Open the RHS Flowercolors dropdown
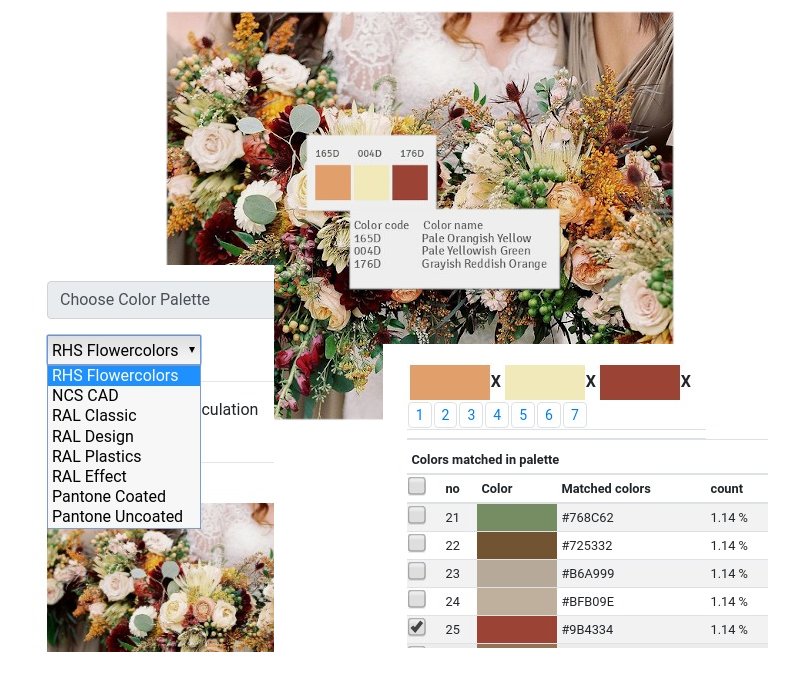 pyautogui.click(x=124, y=350)
